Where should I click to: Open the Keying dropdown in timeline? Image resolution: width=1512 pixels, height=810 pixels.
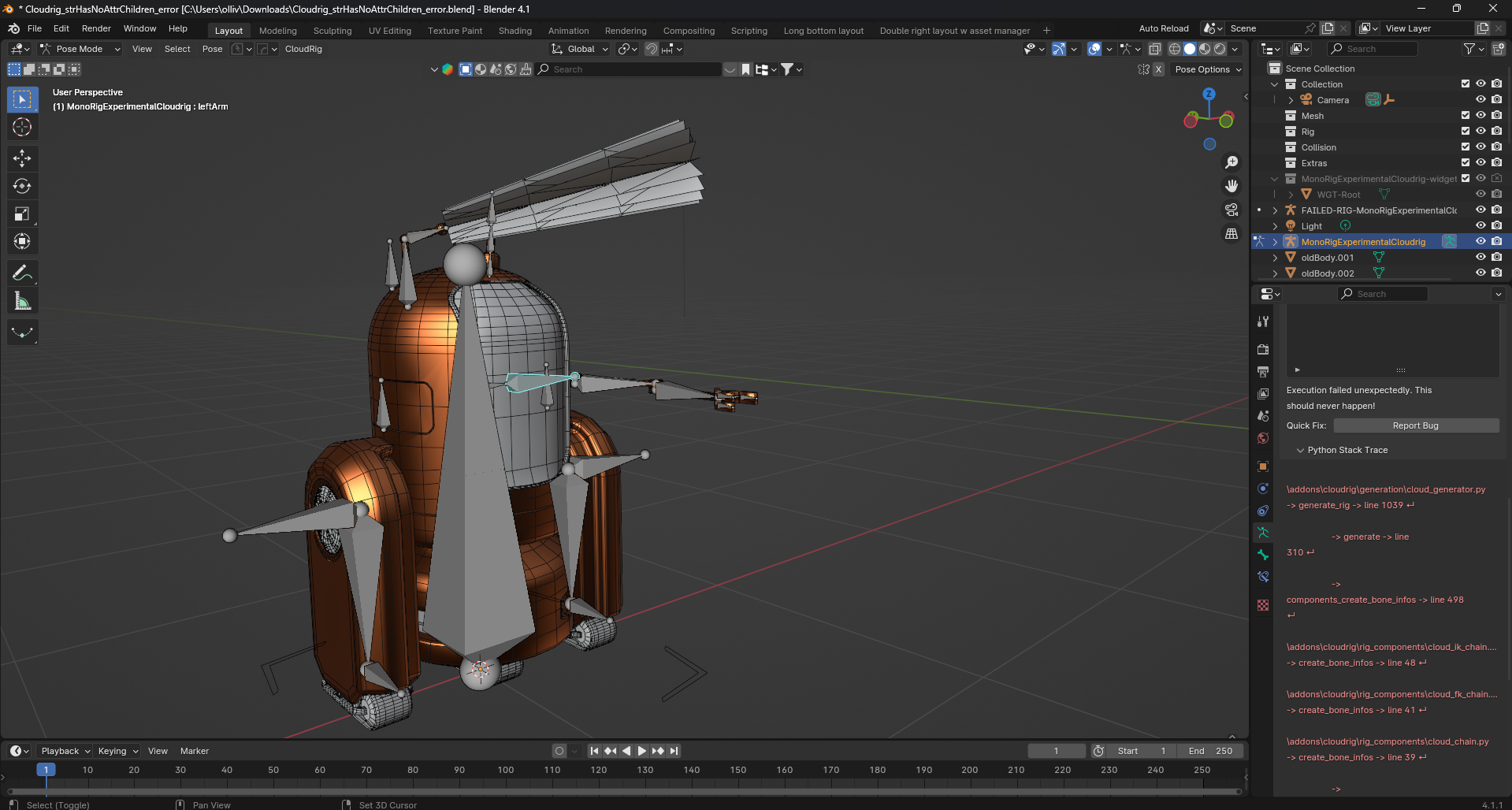pos(117,751)
